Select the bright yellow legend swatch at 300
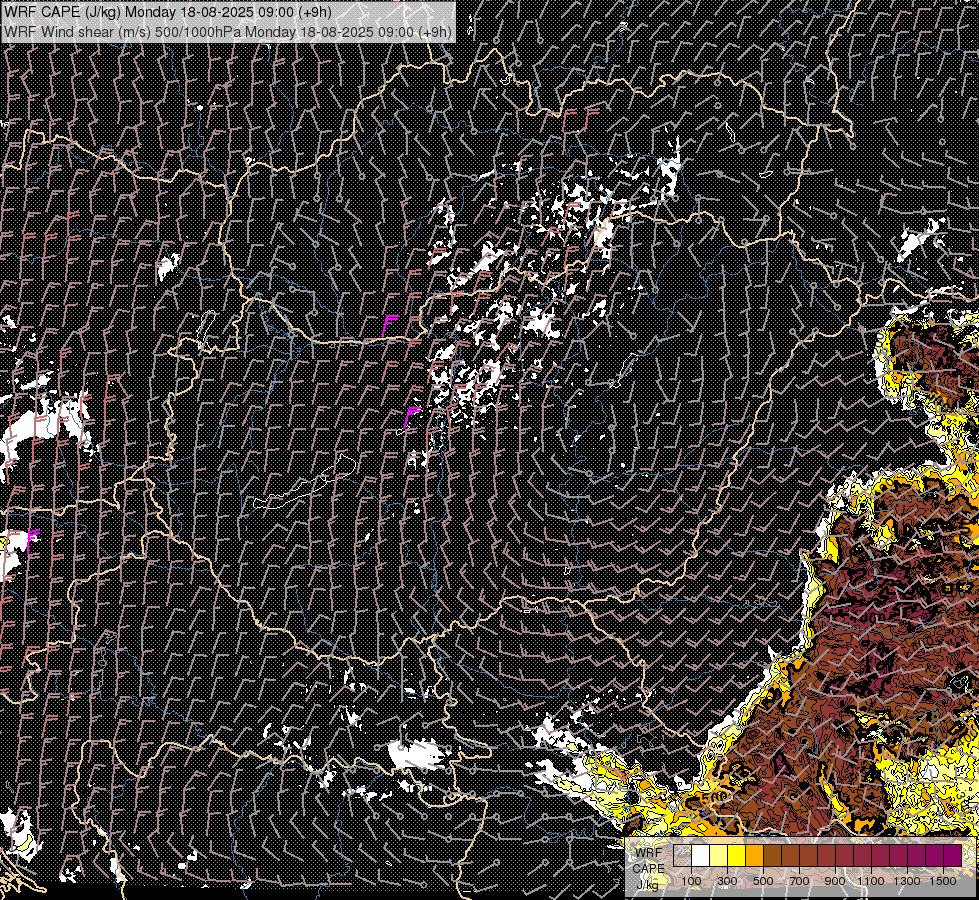The width and height of the screenshot is (979, 900). pos(736,855)
